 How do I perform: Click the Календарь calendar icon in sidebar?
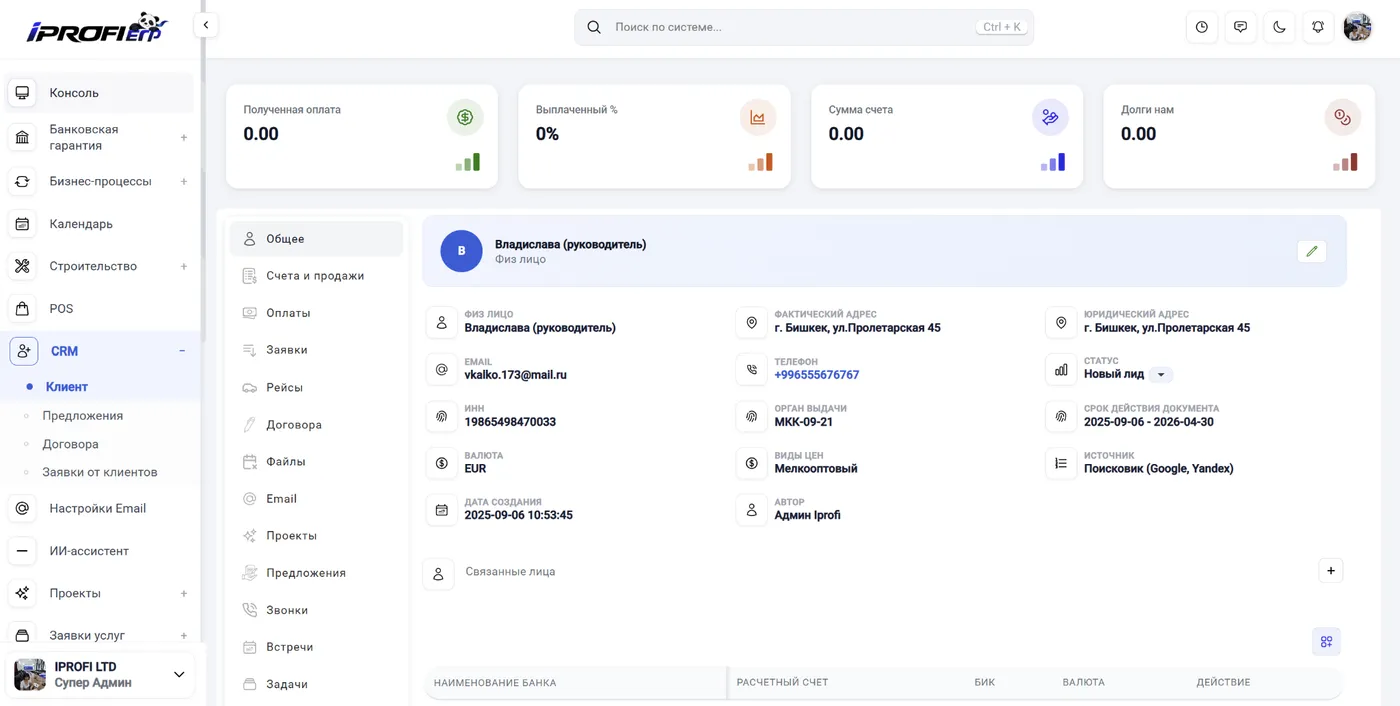click(x=22, y=224)
